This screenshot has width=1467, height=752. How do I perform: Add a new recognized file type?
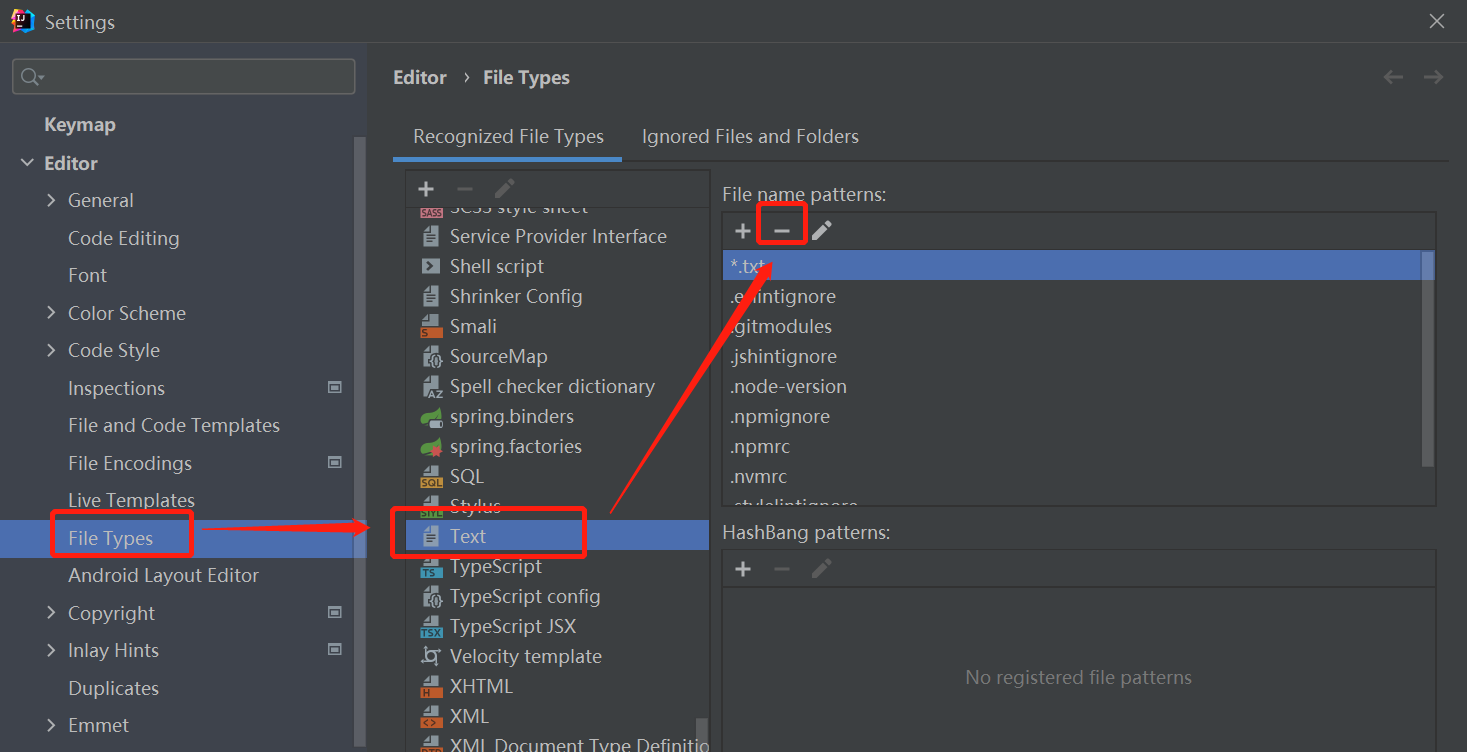426,189
